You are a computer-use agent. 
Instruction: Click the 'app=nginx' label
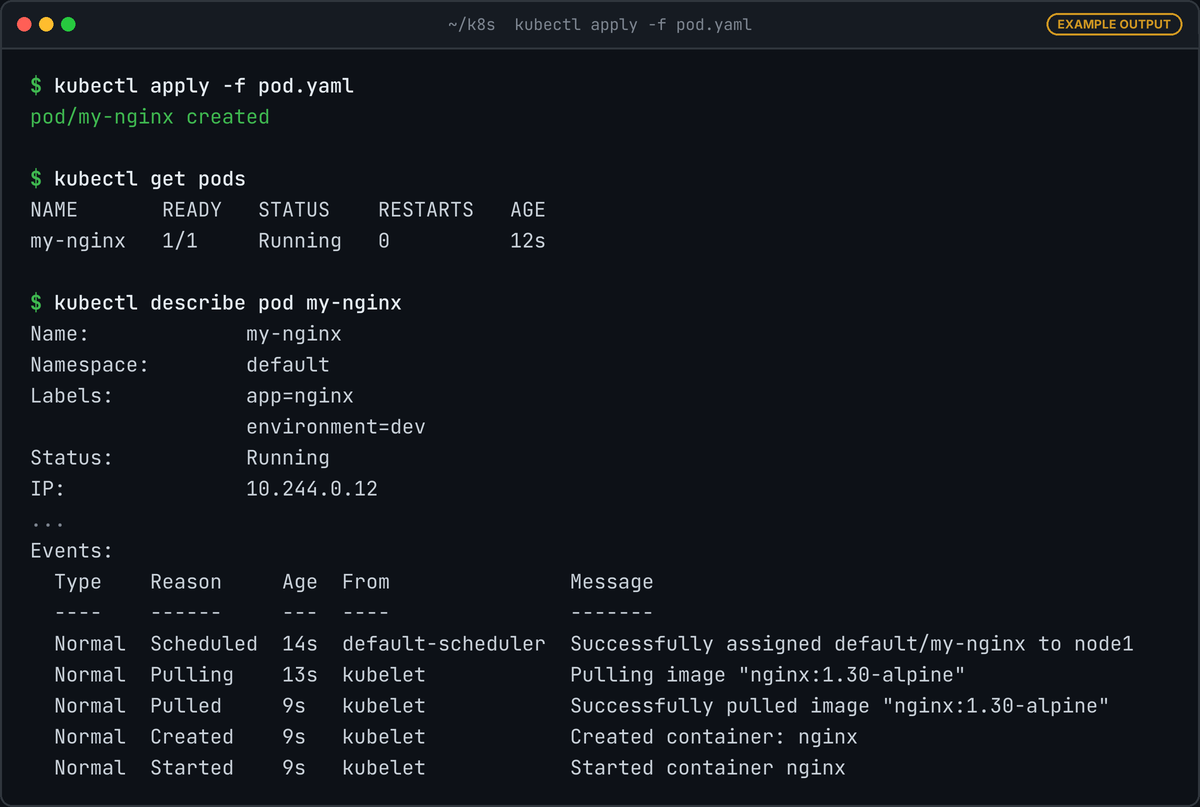[x=300, y=396]
